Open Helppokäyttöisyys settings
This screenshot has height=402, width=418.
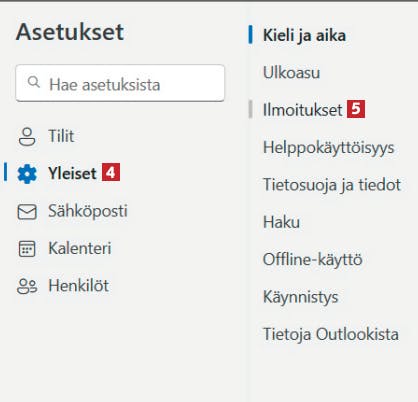(329, 148)
